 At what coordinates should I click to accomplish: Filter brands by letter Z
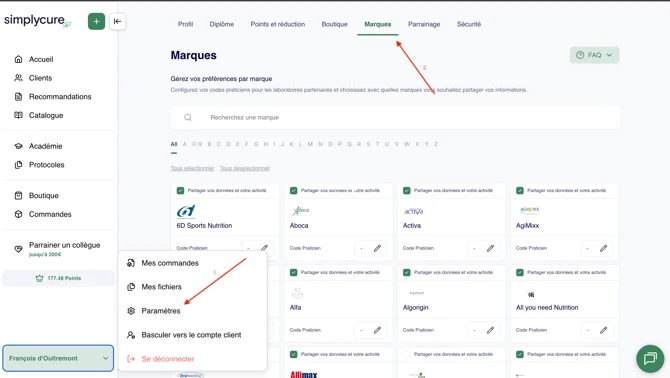436,144
